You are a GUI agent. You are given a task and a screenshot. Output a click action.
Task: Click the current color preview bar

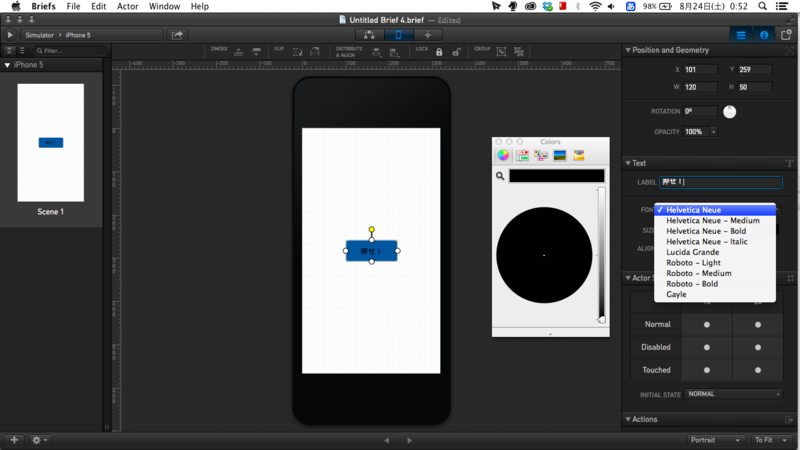click(x=557, y=176)
